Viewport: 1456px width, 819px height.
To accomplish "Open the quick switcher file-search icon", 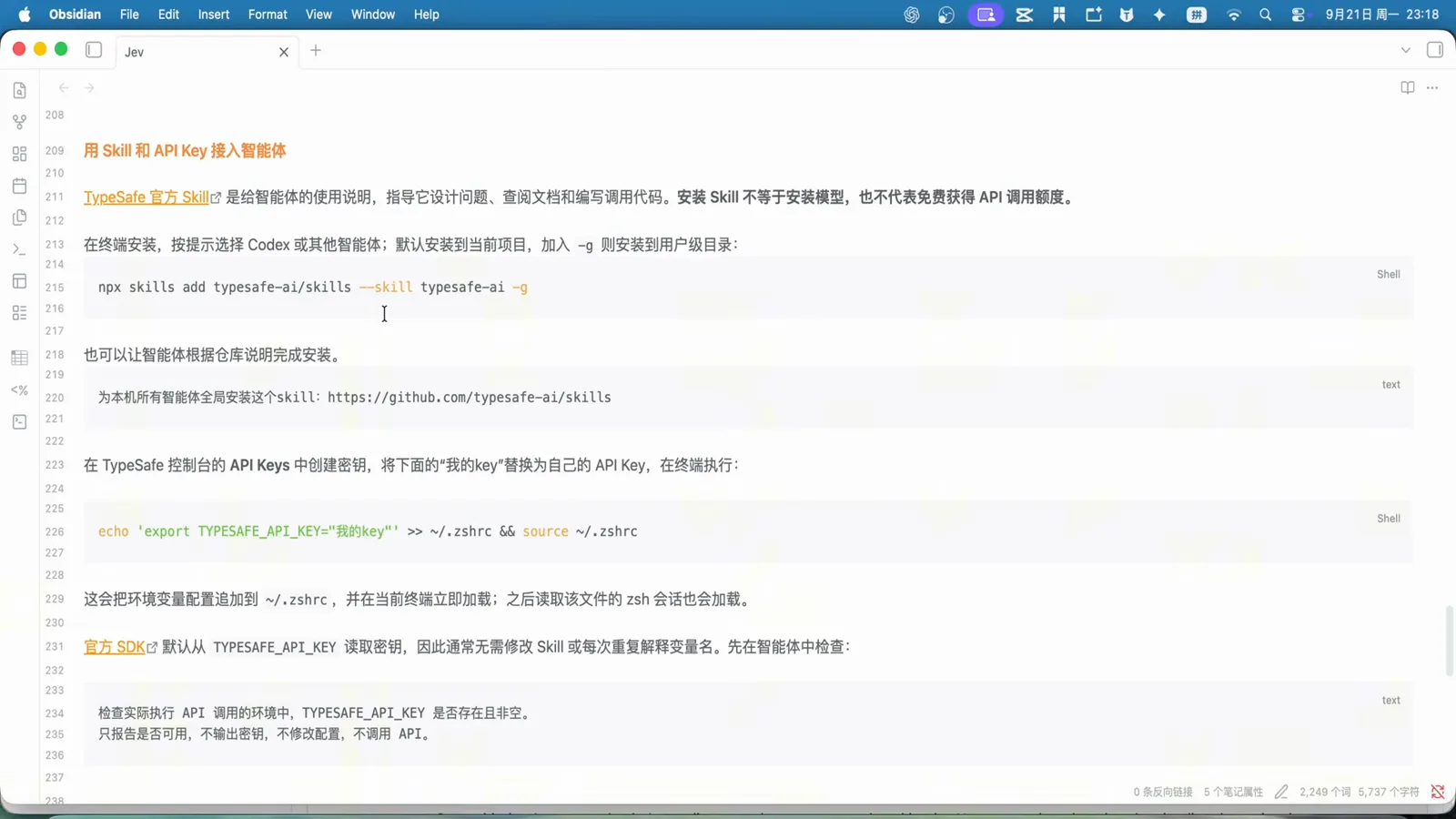I will 19,90.
